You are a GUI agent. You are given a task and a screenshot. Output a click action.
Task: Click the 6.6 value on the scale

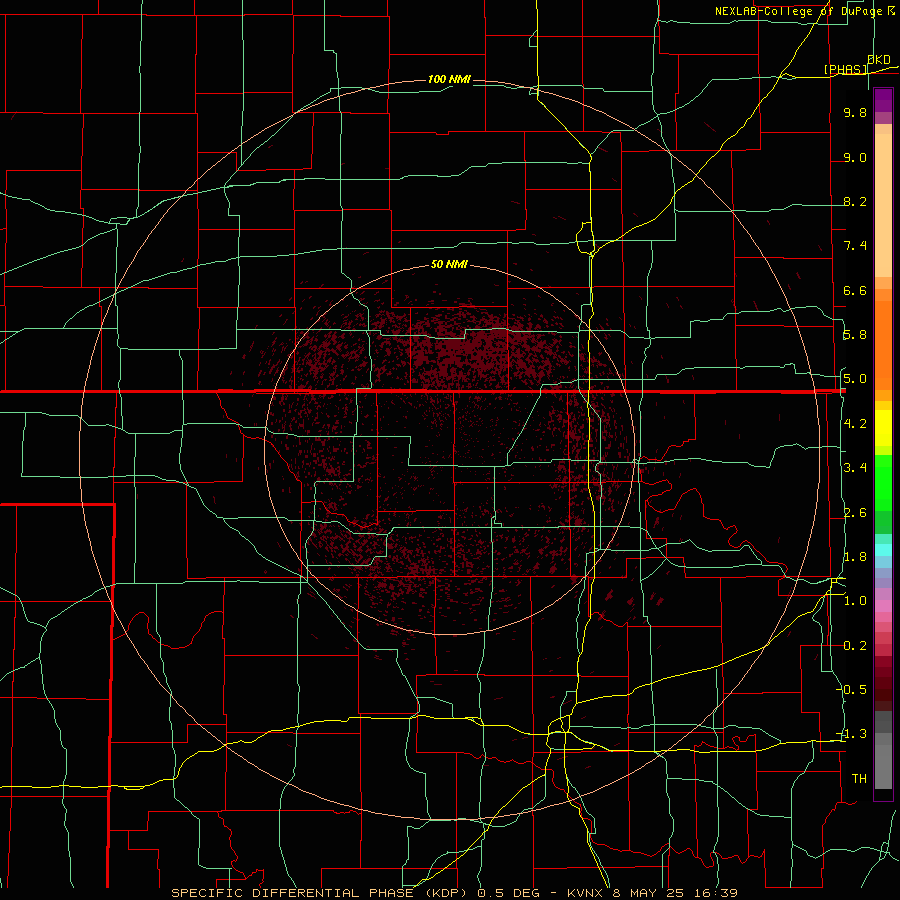click(x=855, y=290)
